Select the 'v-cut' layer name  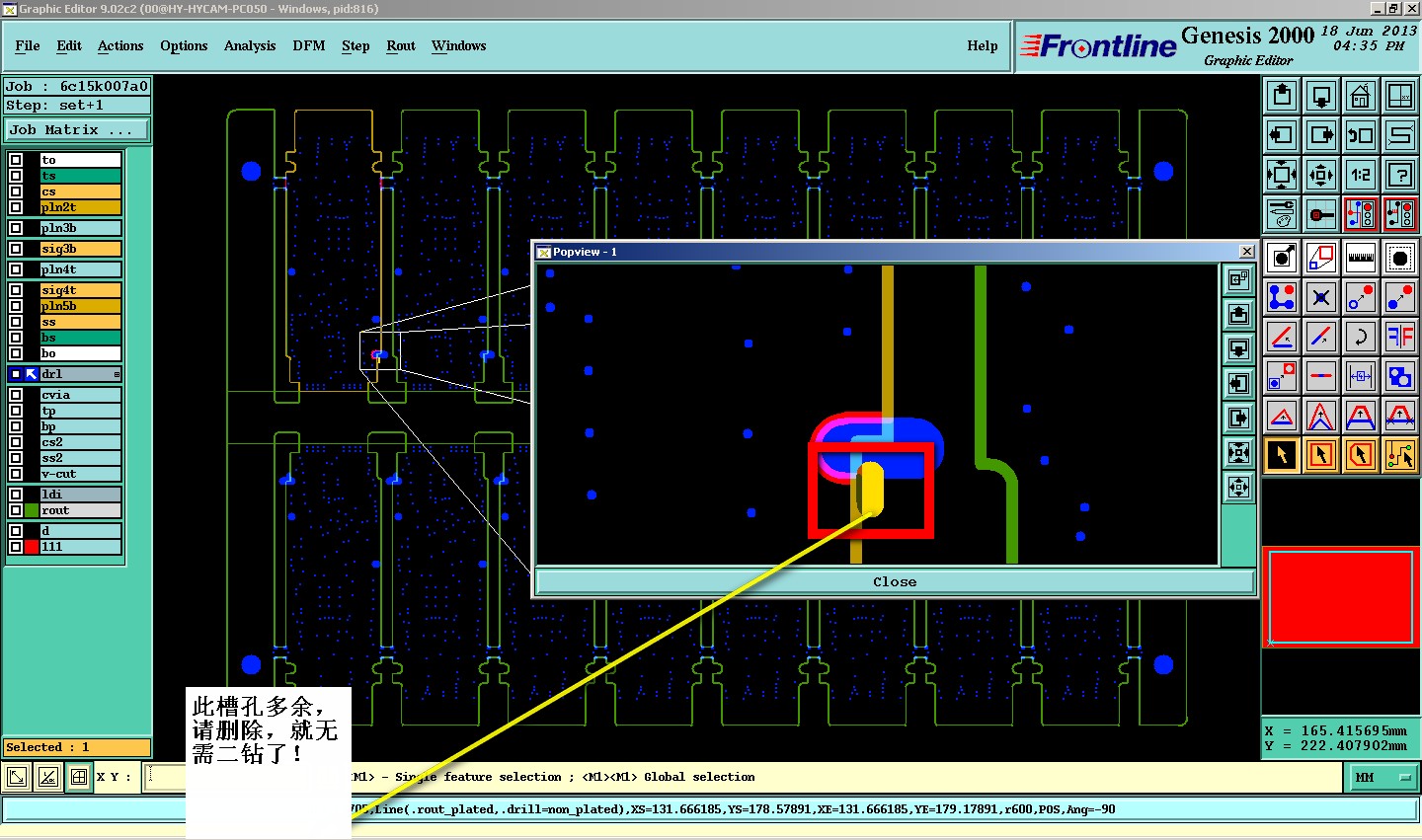[80, 474]
